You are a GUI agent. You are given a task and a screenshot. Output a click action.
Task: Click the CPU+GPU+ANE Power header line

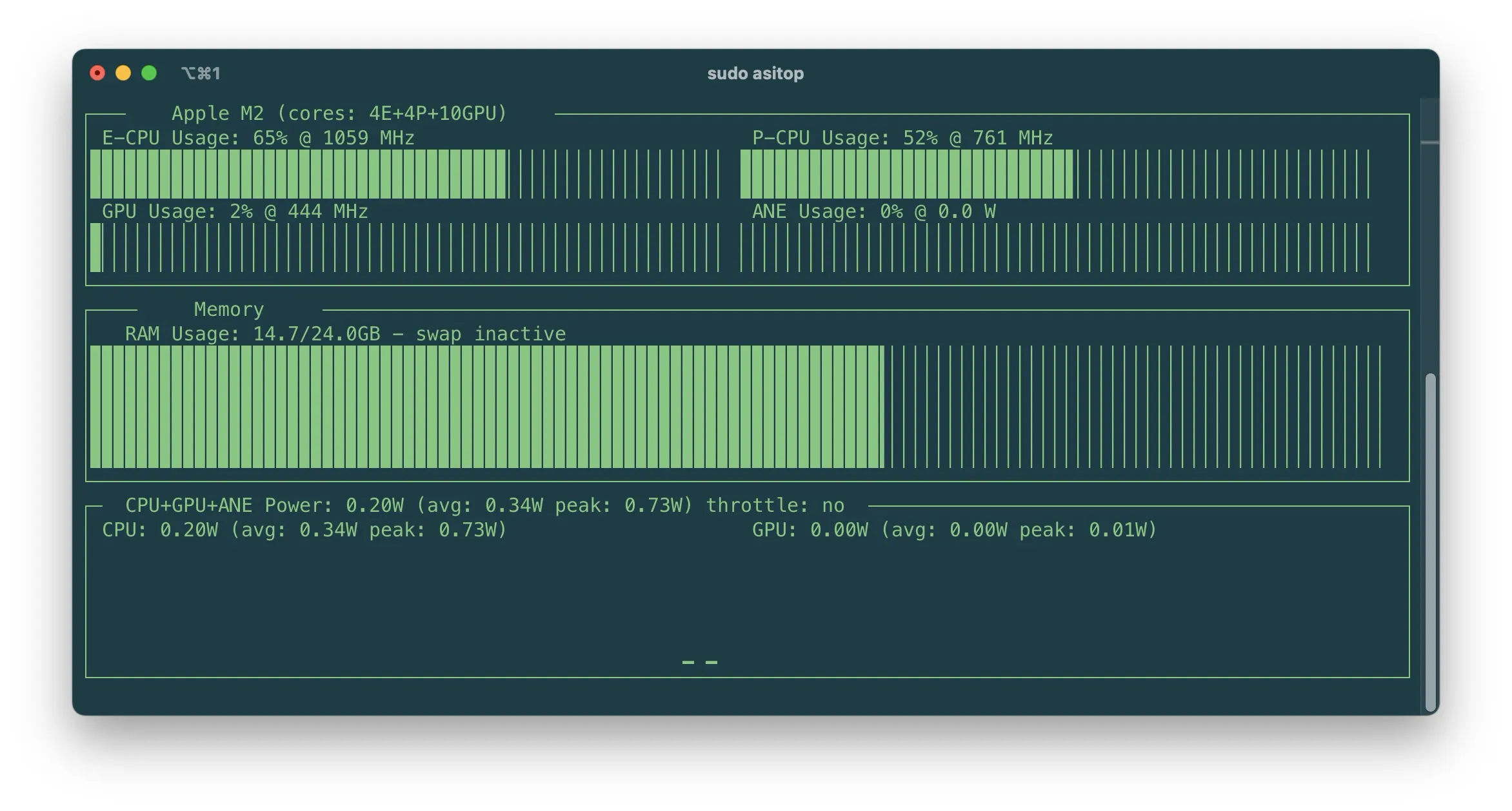tap(484, 505)
